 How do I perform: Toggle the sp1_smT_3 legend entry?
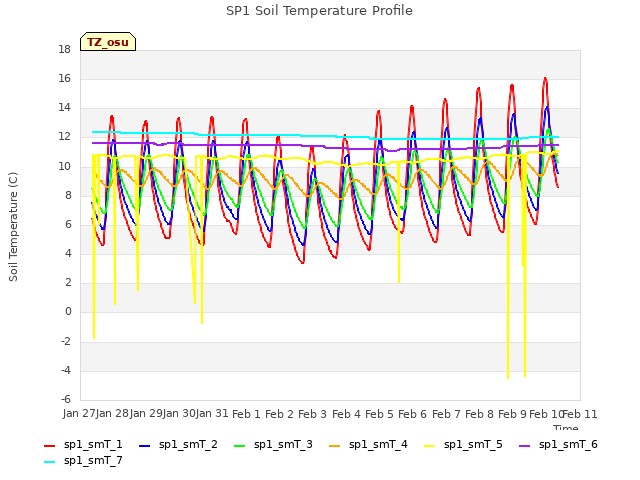[x=273, y=444]
